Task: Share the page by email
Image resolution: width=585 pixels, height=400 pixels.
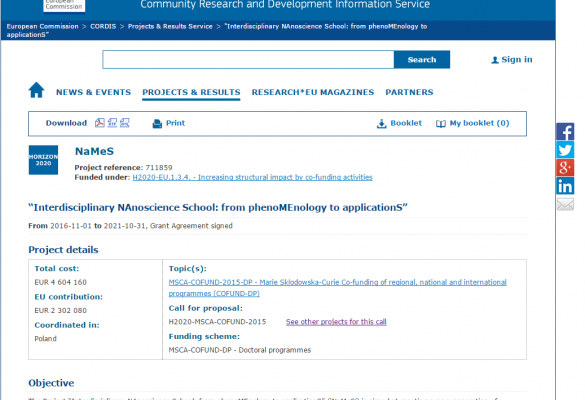Action: coord(565,204)
